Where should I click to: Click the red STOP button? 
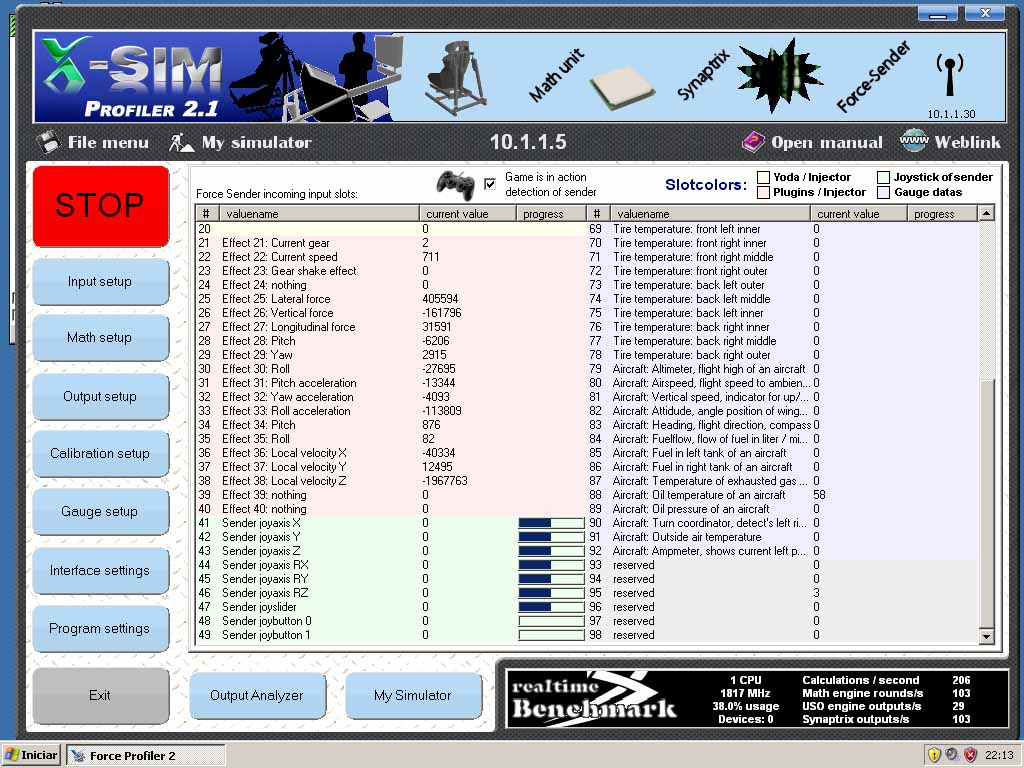pyautogui.click(x=101, y=206)
